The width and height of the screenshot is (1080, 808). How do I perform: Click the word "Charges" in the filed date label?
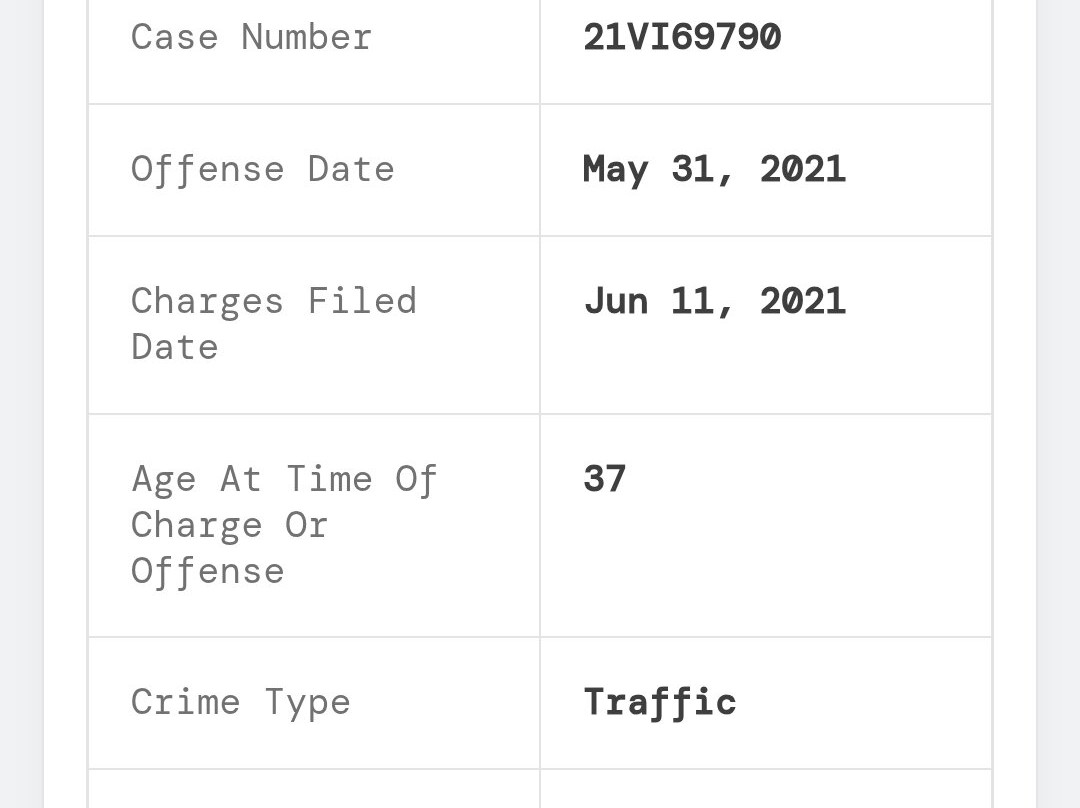click(x=207, y=301)
